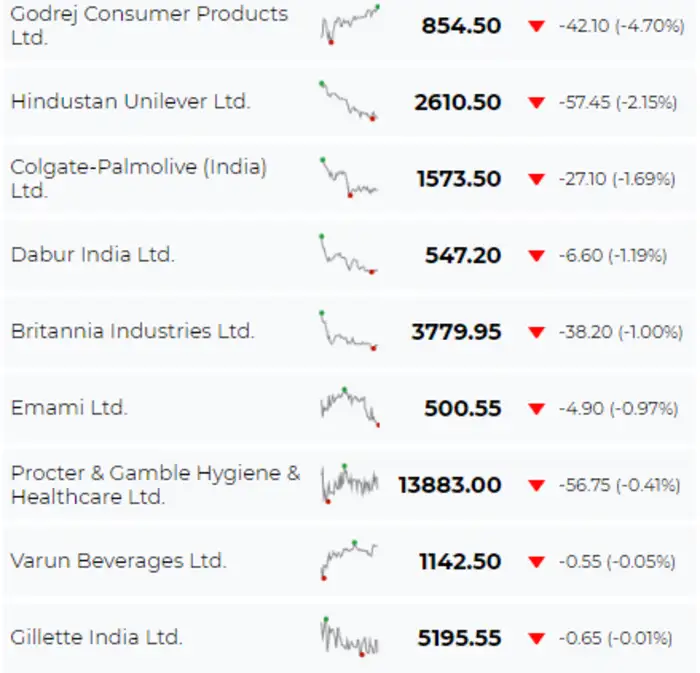Image resolution: width=700 pixels, height=673 pixels.
Task: View the Colgate-Palmolive sparkline chart
Action: tap(349, 177)
